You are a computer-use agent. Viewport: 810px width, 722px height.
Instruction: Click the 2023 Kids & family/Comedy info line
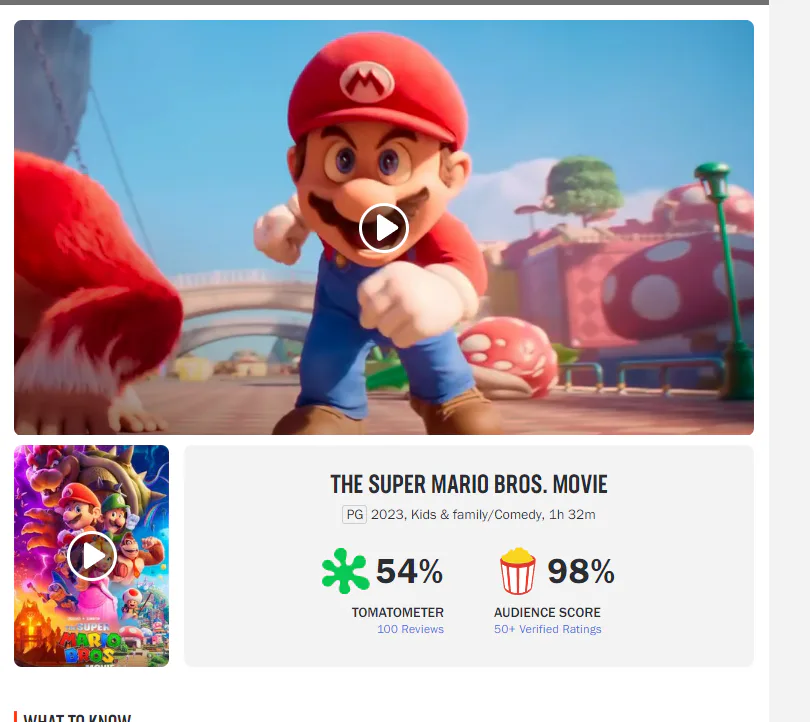pyautogui.click(x=483, y=515)
